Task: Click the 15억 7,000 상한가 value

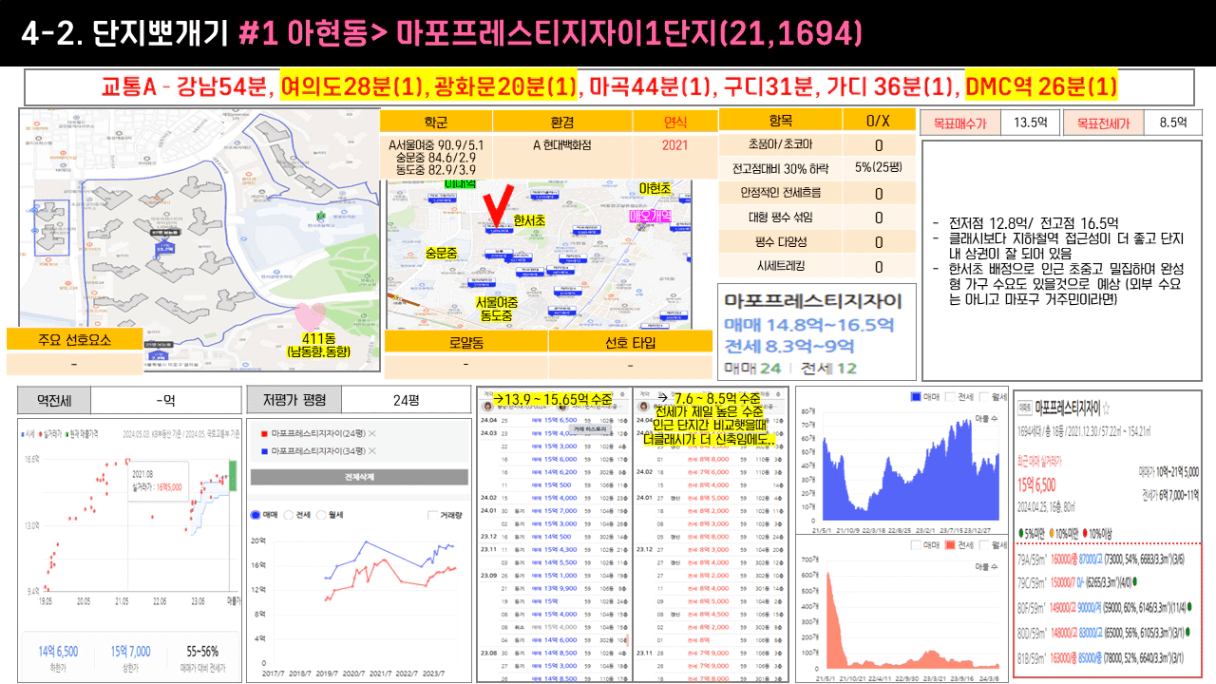Action: (x=131, y=650)
